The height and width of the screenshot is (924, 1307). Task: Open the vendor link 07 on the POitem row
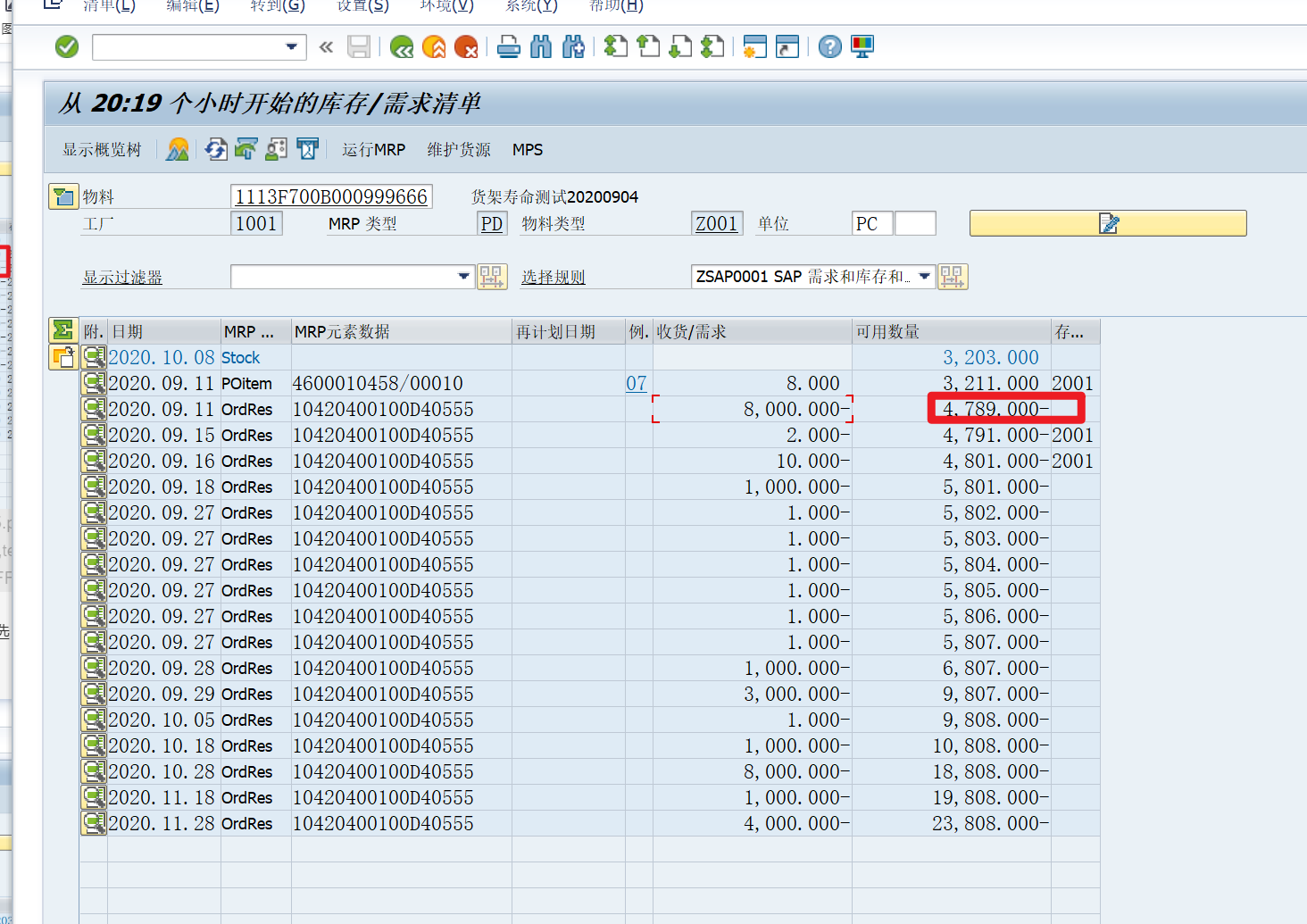click(637, 383)
